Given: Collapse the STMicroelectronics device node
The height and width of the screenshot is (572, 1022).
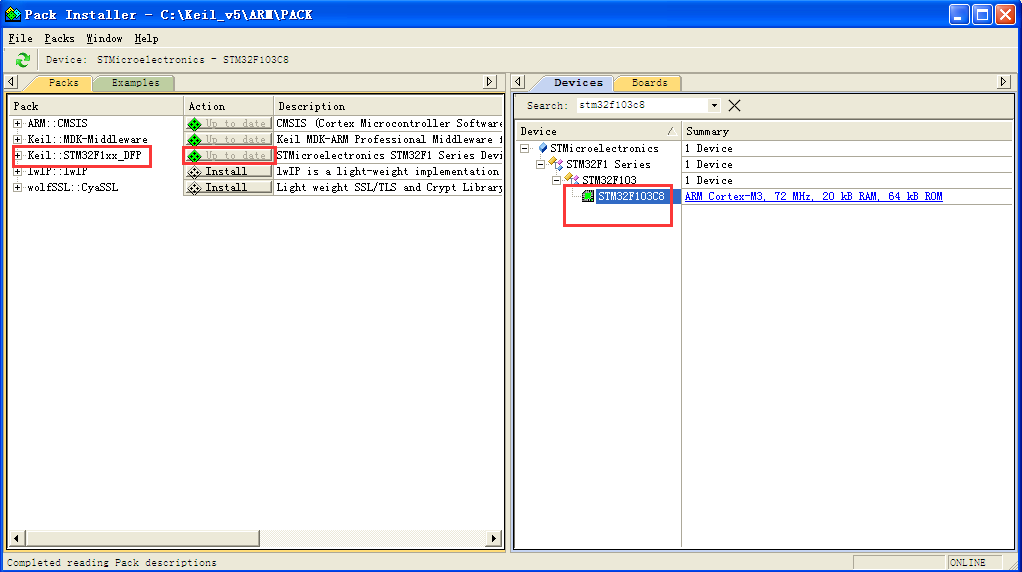Looking at the screenshot, I should click(x=525, y=149).
